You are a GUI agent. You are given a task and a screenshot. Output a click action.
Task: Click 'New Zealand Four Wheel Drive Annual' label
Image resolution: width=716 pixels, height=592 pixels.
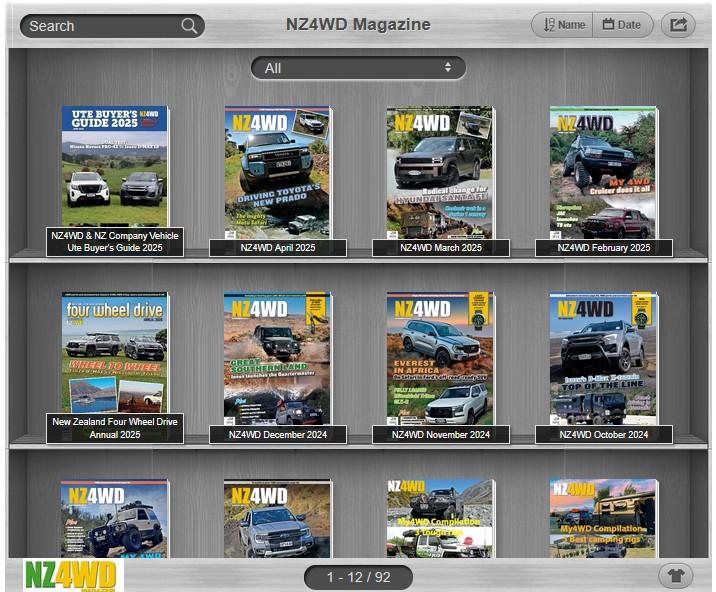click(x=115, y=428)
